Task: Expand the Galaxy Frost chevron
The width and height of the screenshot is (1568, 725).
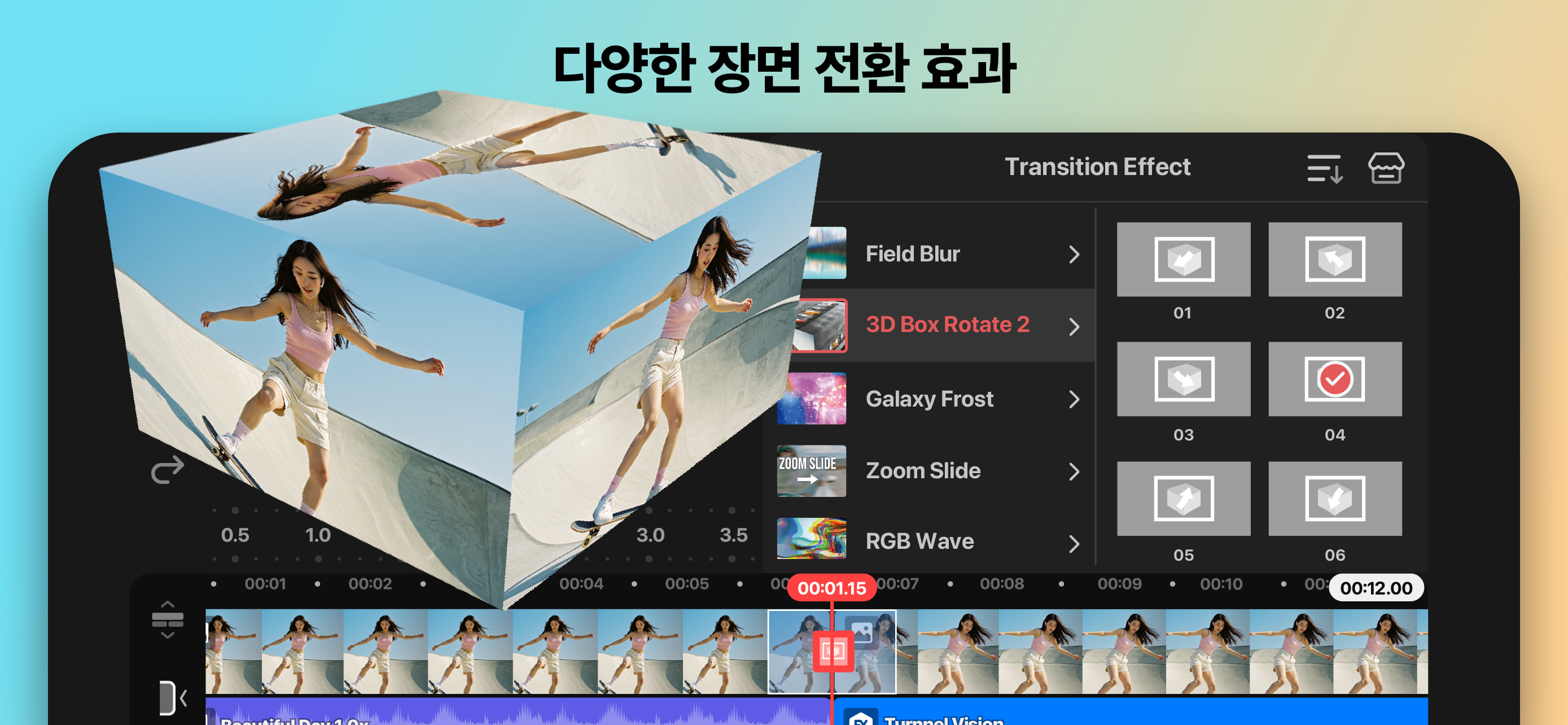Action: tap(1074, 399)
